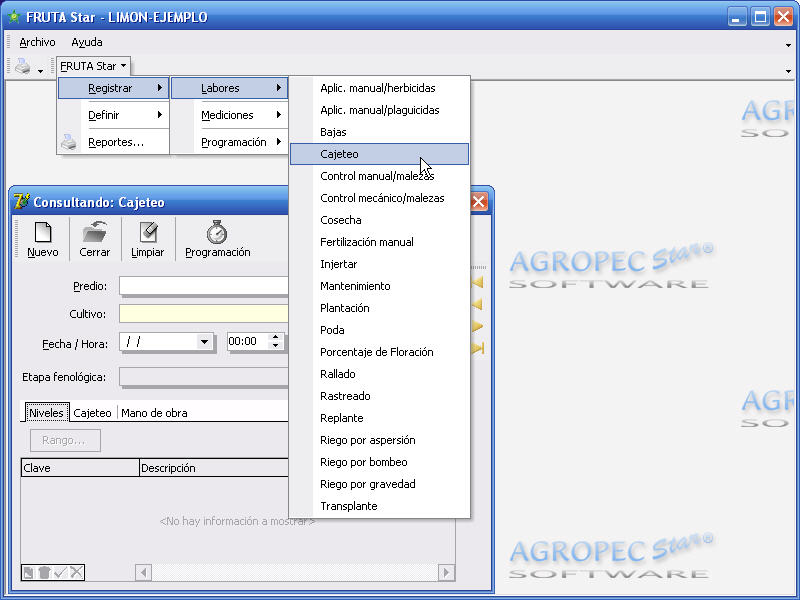This screenshot has height=600, width=800.
Task: Decrease the Hora time with down spinner
Action: 276,346
